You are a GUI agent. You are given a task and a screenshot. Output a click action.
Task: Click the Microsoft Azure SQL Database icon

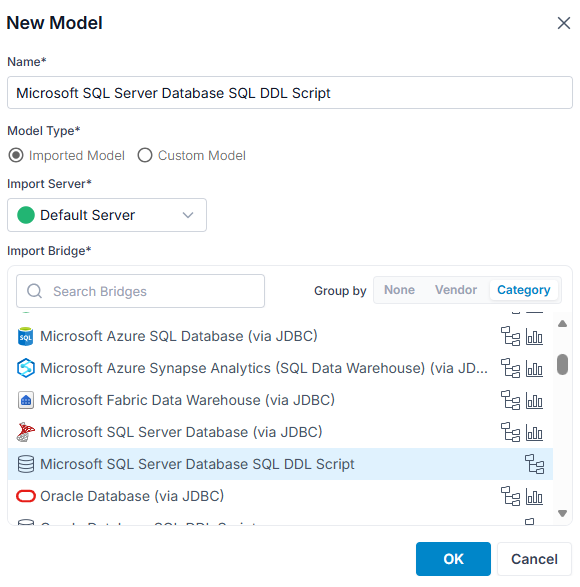(x=25, y=336)
